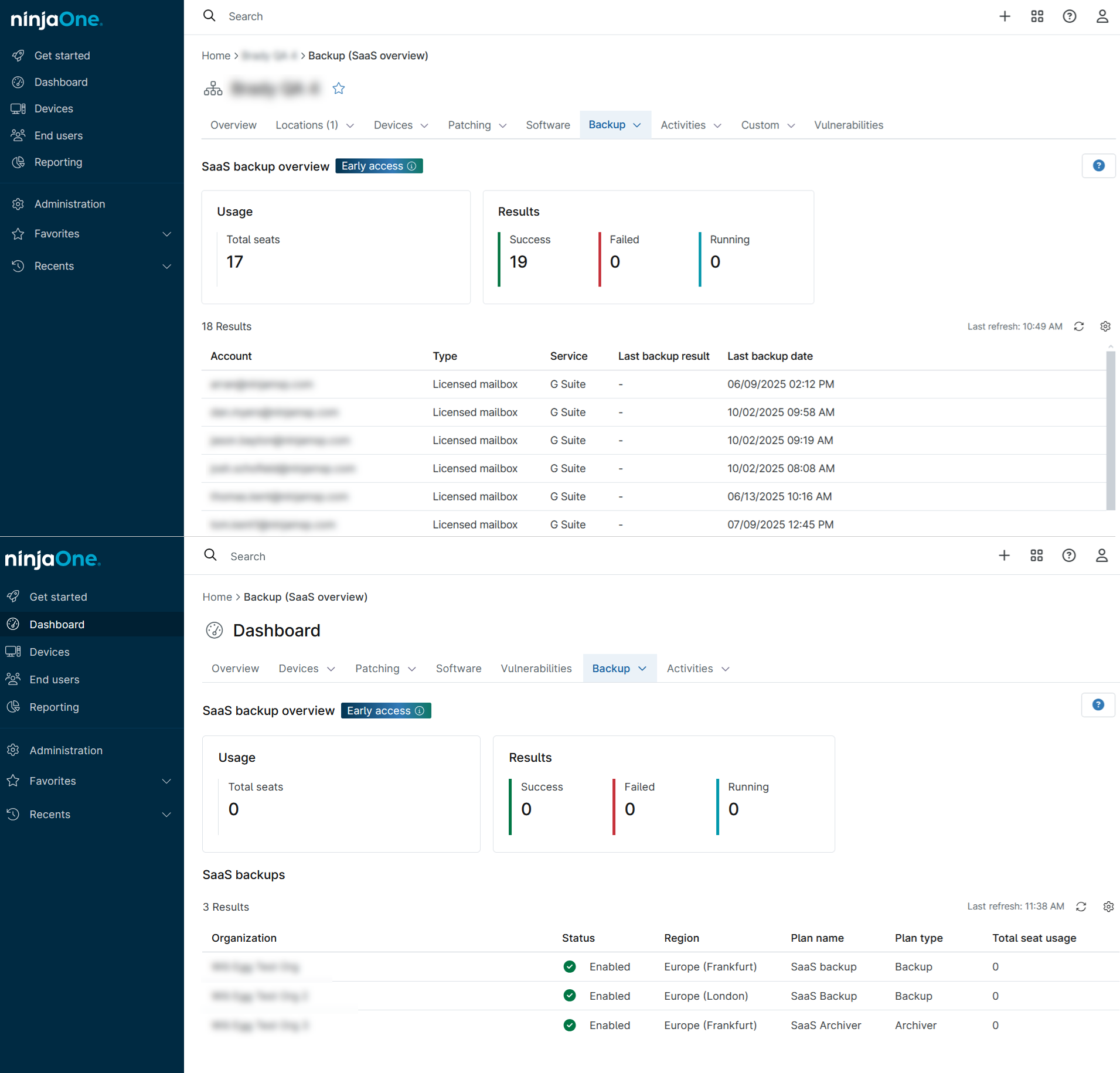
Task: Open the Devices section in the sidebar
Action: click(54, 108)
